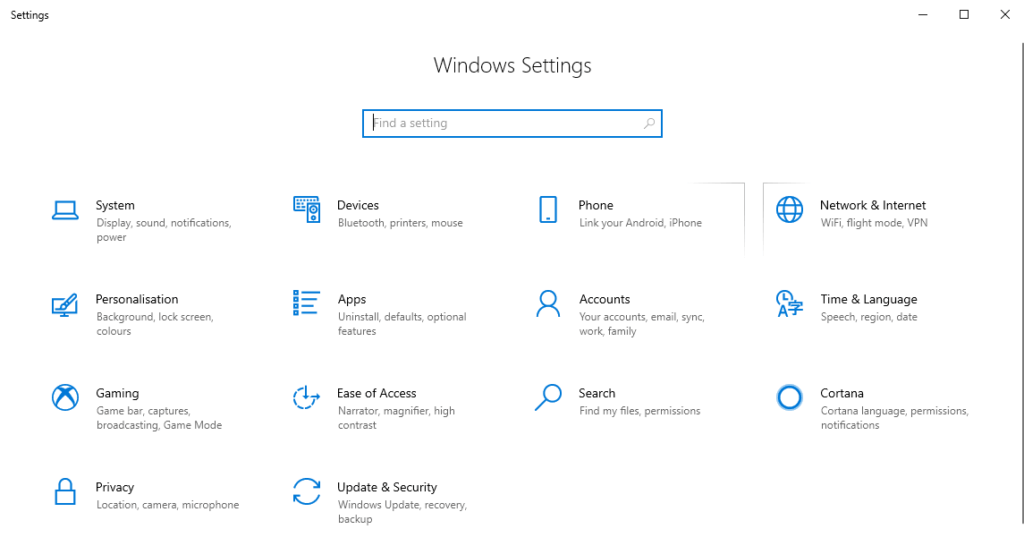Click 'Game bar, captures, broadcasting, Game Mode' text
This screenshot has height=546, width=1024.
159,418
